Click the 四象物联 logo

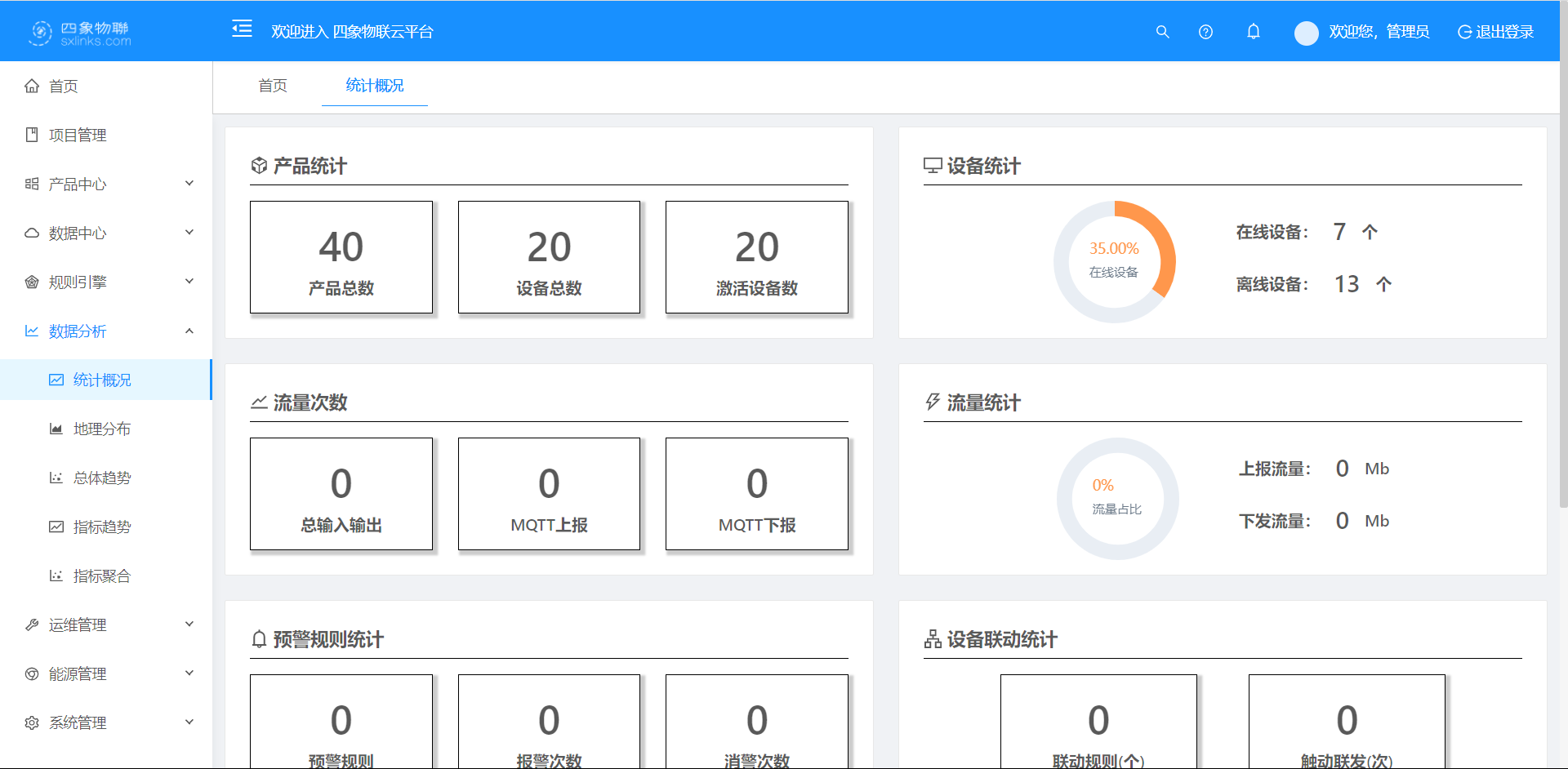[80, 33]
